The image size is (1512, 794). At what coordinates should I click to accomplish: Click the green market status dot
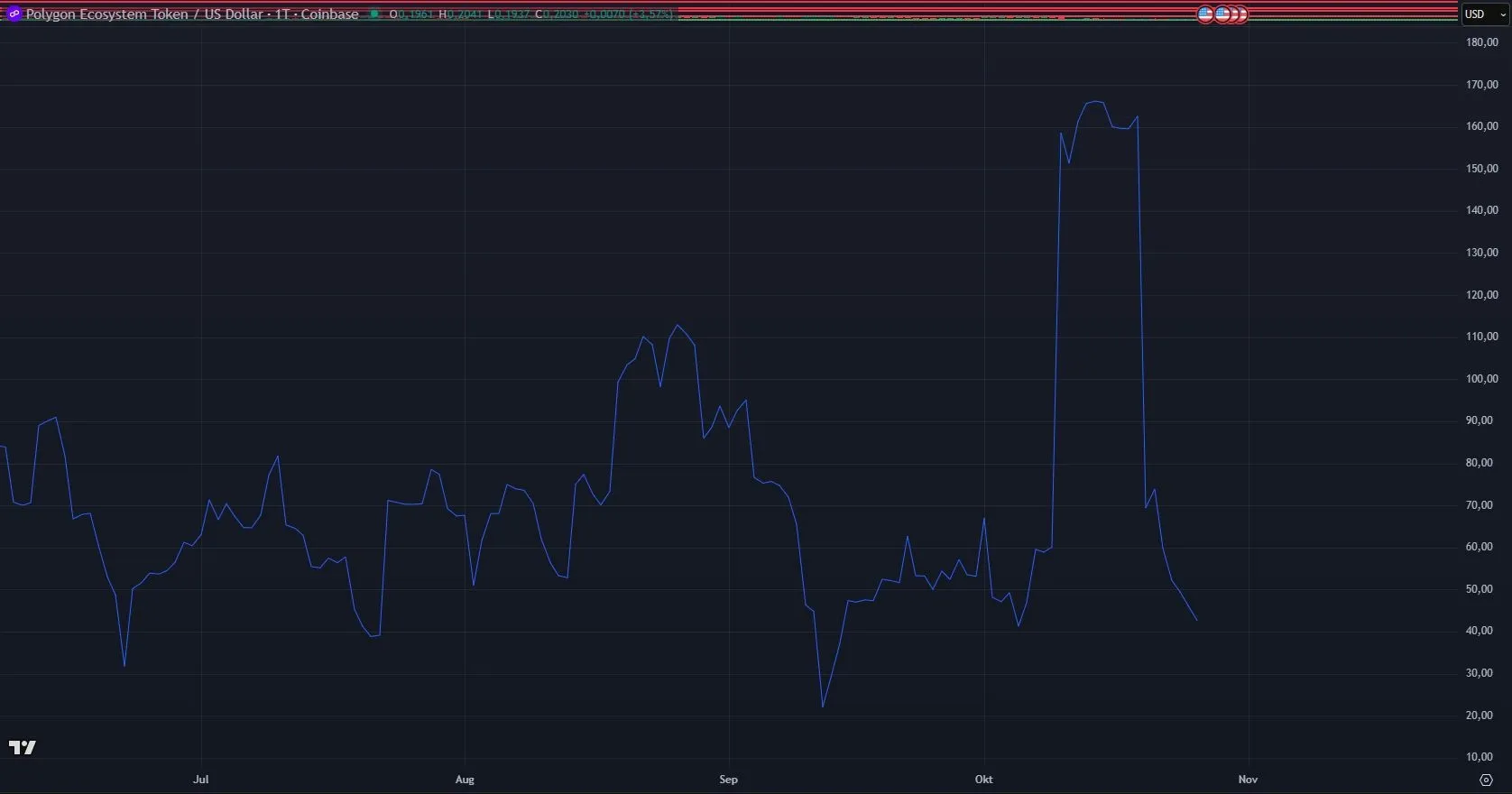click(374, 14)
